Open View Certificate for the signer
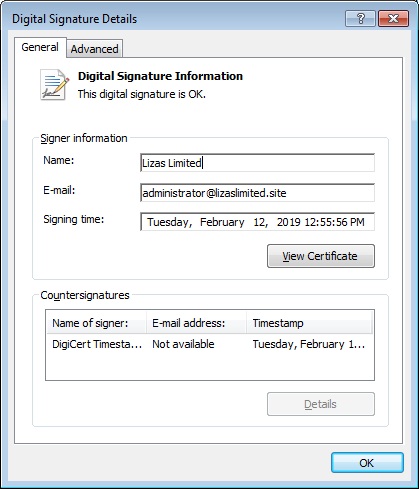 coord(321,256)
